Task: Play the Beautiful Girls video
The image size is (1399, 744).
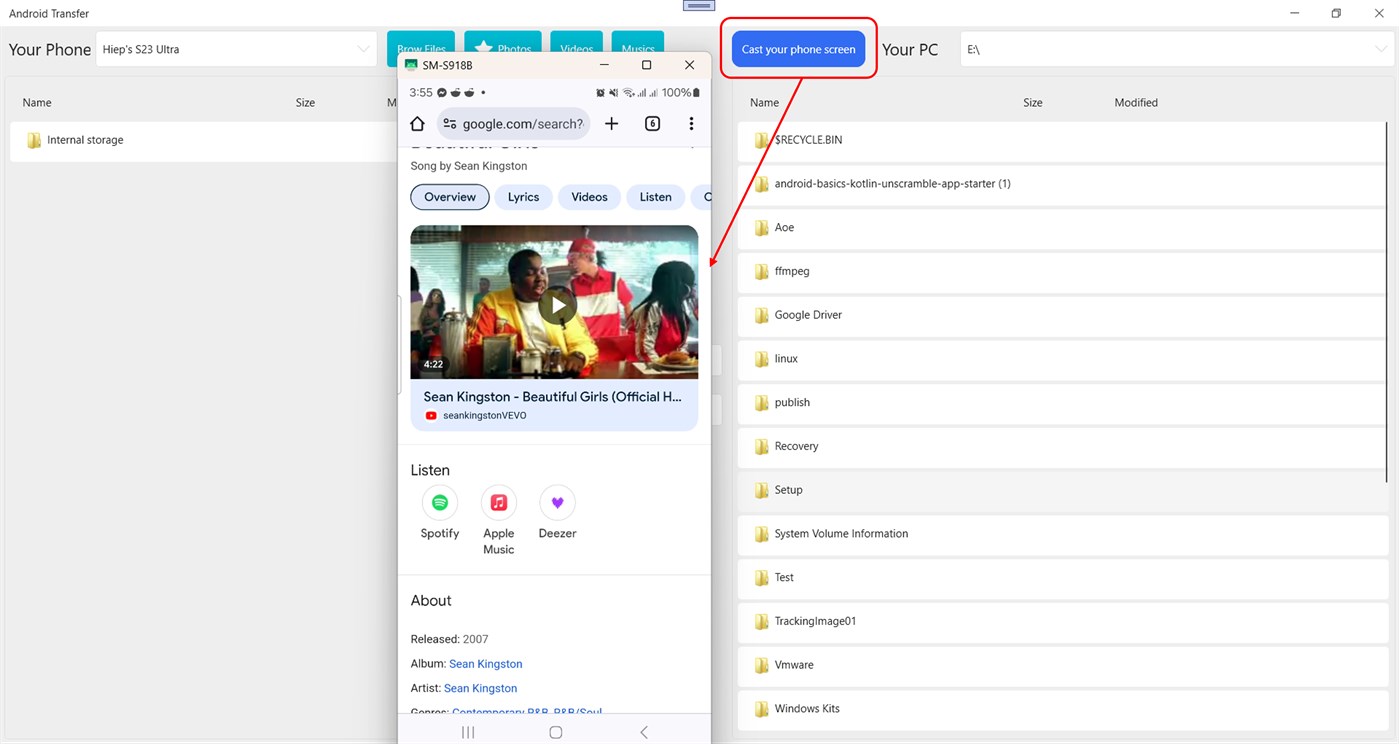Action: (x=556, y=304)
